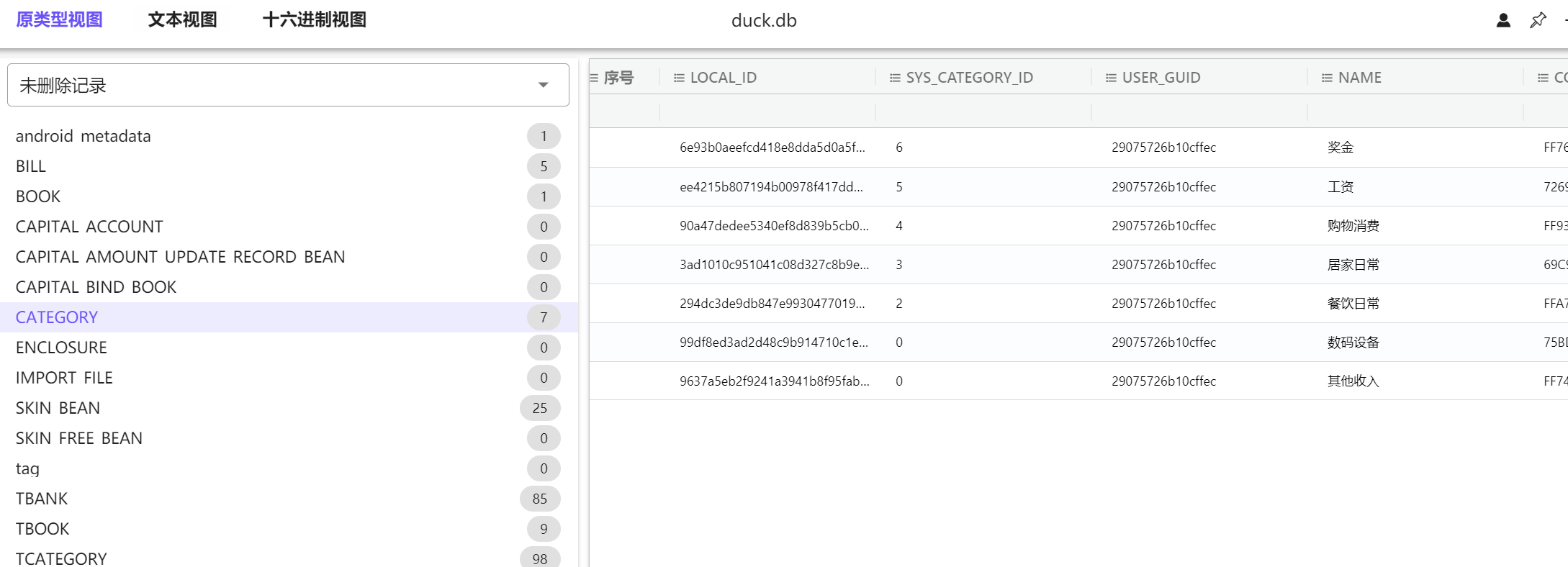
Task: Click the USER_GUID column menu icon
Action: click(x=1111, y=78)
